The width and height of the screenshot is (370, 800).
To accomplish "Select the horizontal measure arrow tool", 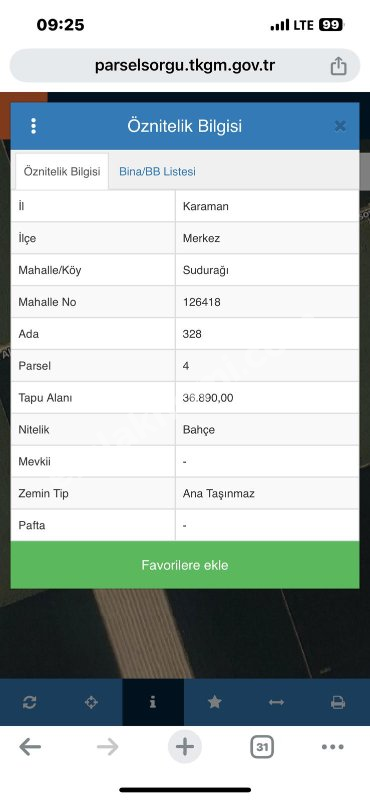I will tap(276, 703).
